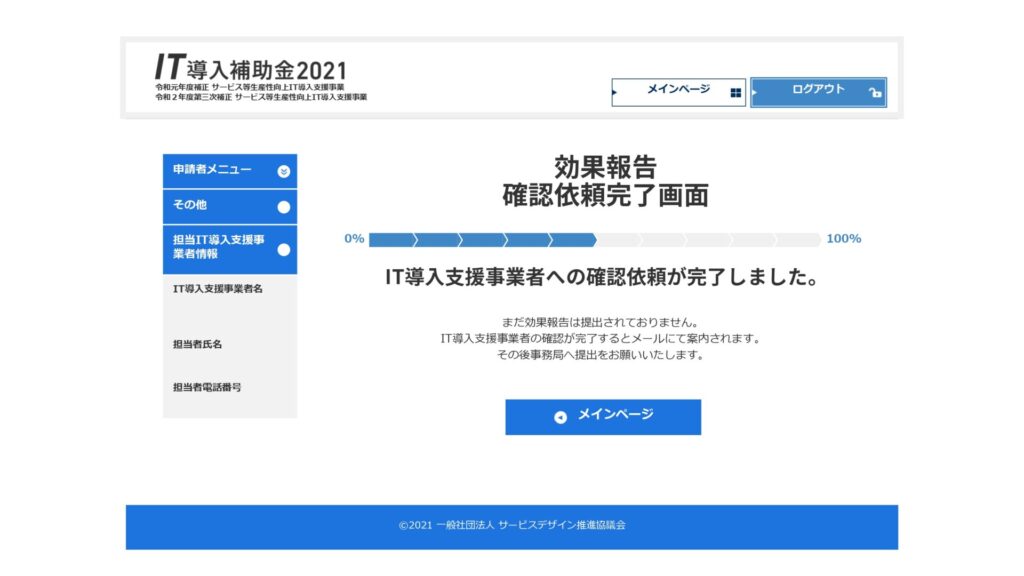Expand the 申請者メニュー sidebar section
This screenshot has height=576, width=1024.
(230, 171)
